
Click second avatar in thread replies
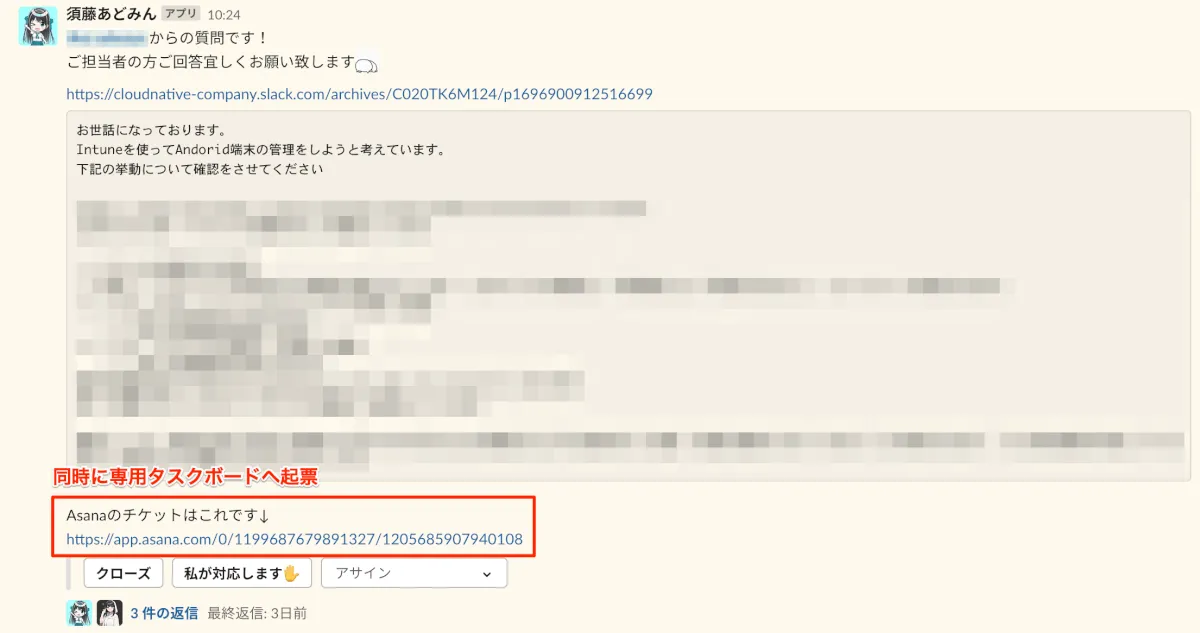click(x=109, y=613)
